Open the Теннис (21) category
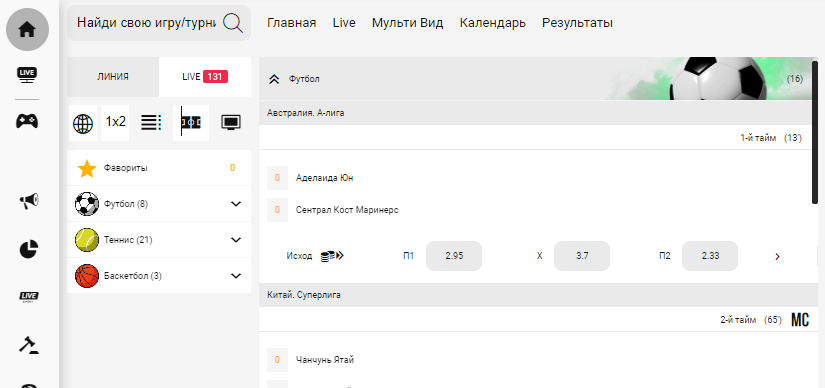 (159, 240)
